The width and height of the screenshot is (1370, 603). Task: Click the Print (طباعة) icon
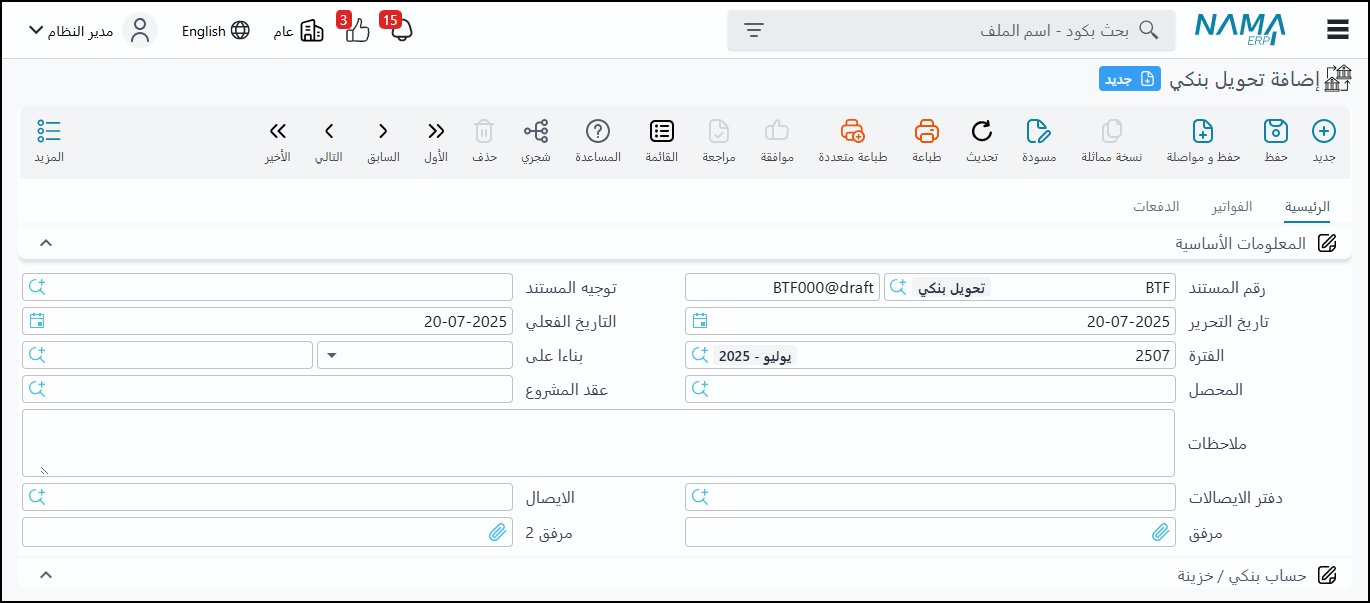927,132
